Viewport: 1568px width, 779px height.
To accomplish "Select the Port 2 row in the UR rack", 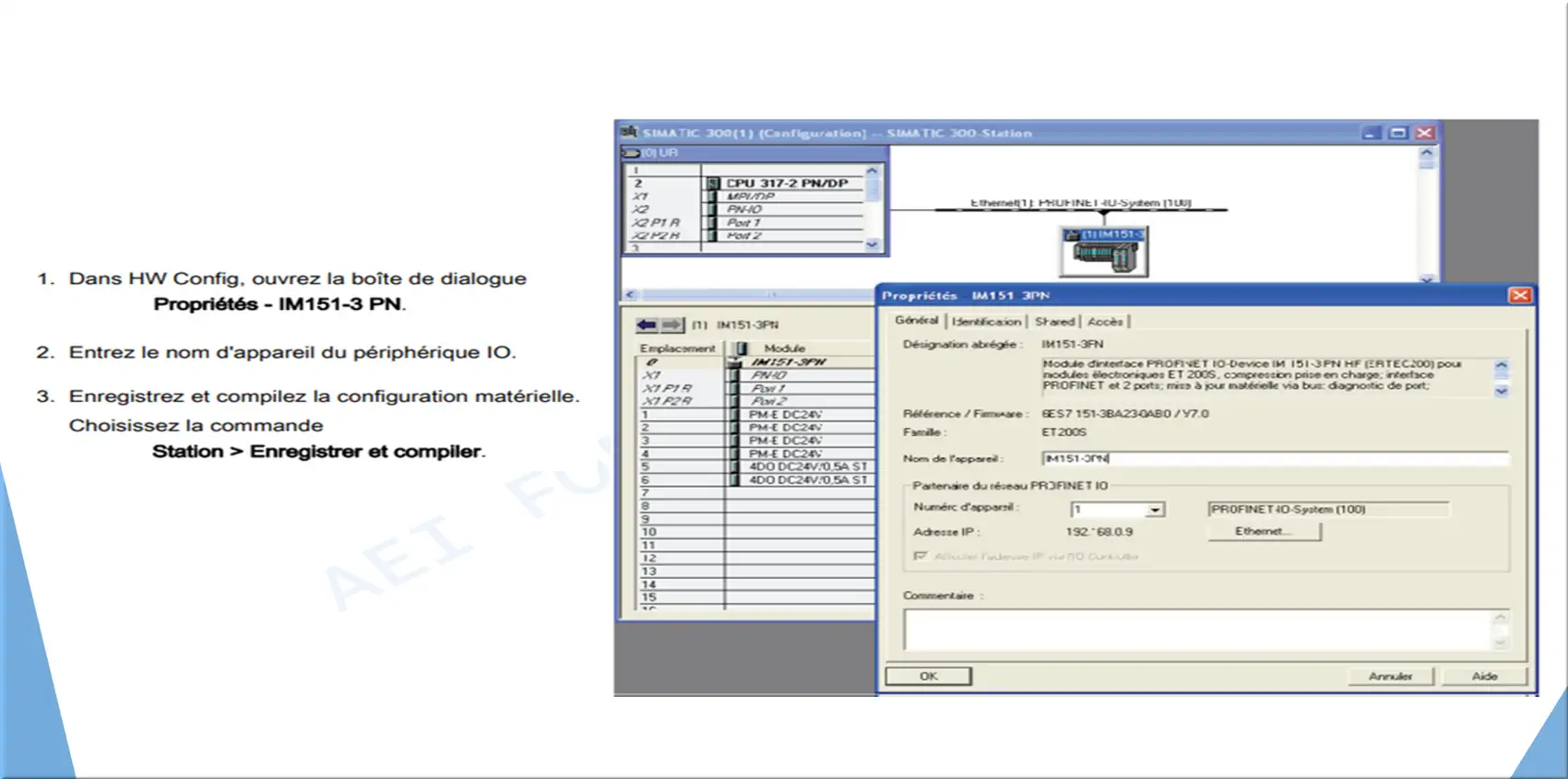I will [x=746, y=235].
